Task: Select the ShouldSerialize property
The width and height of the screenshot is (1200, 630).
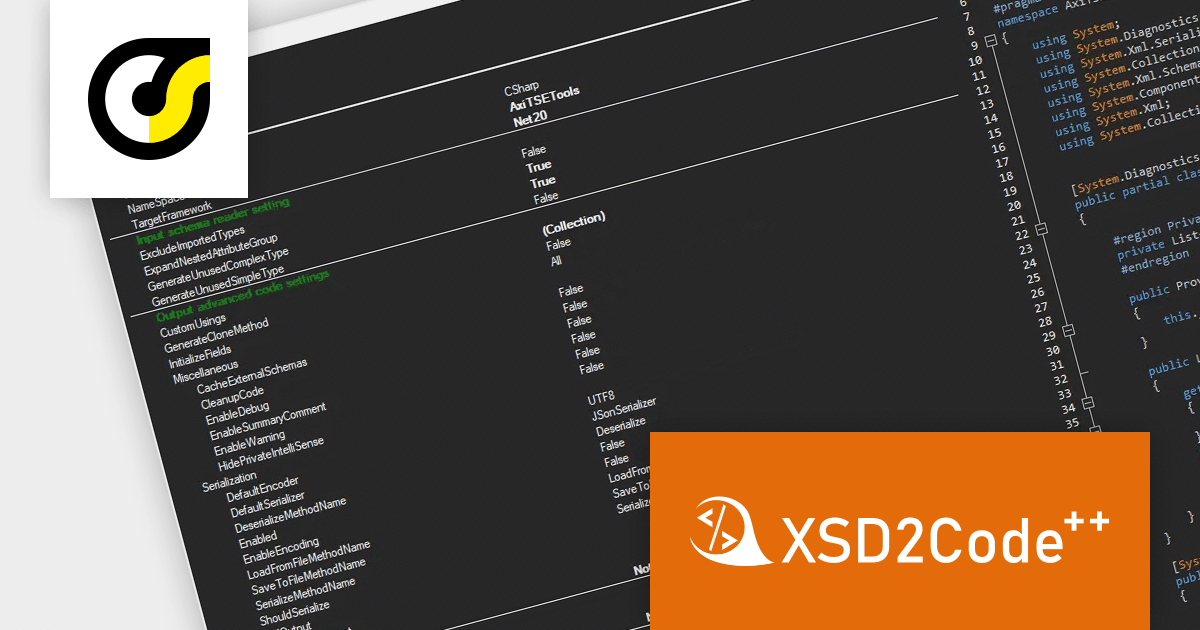Action: (x=294, y=612)
